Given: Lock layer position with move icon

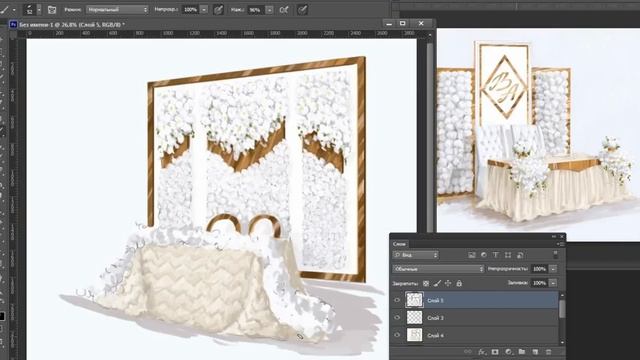Looking at the screenshot, I should point(448,283).
